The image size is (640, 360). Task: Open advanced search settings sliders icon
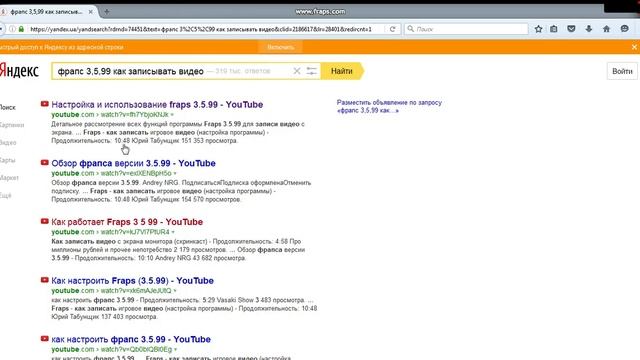(x=311, y=71)
